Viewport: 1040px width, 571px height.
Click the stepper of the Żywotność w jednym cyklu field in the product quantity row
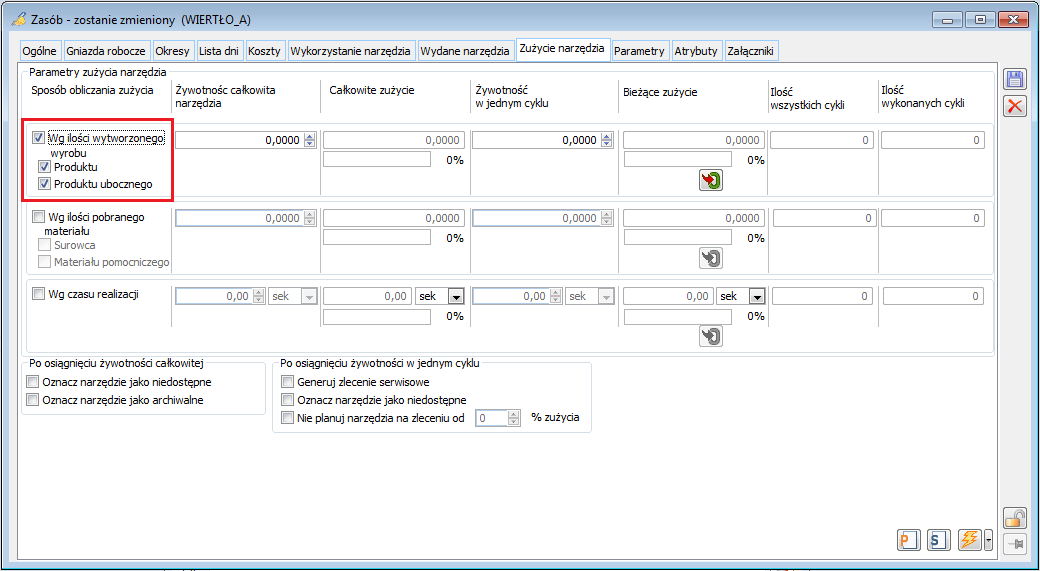[606, 140]
